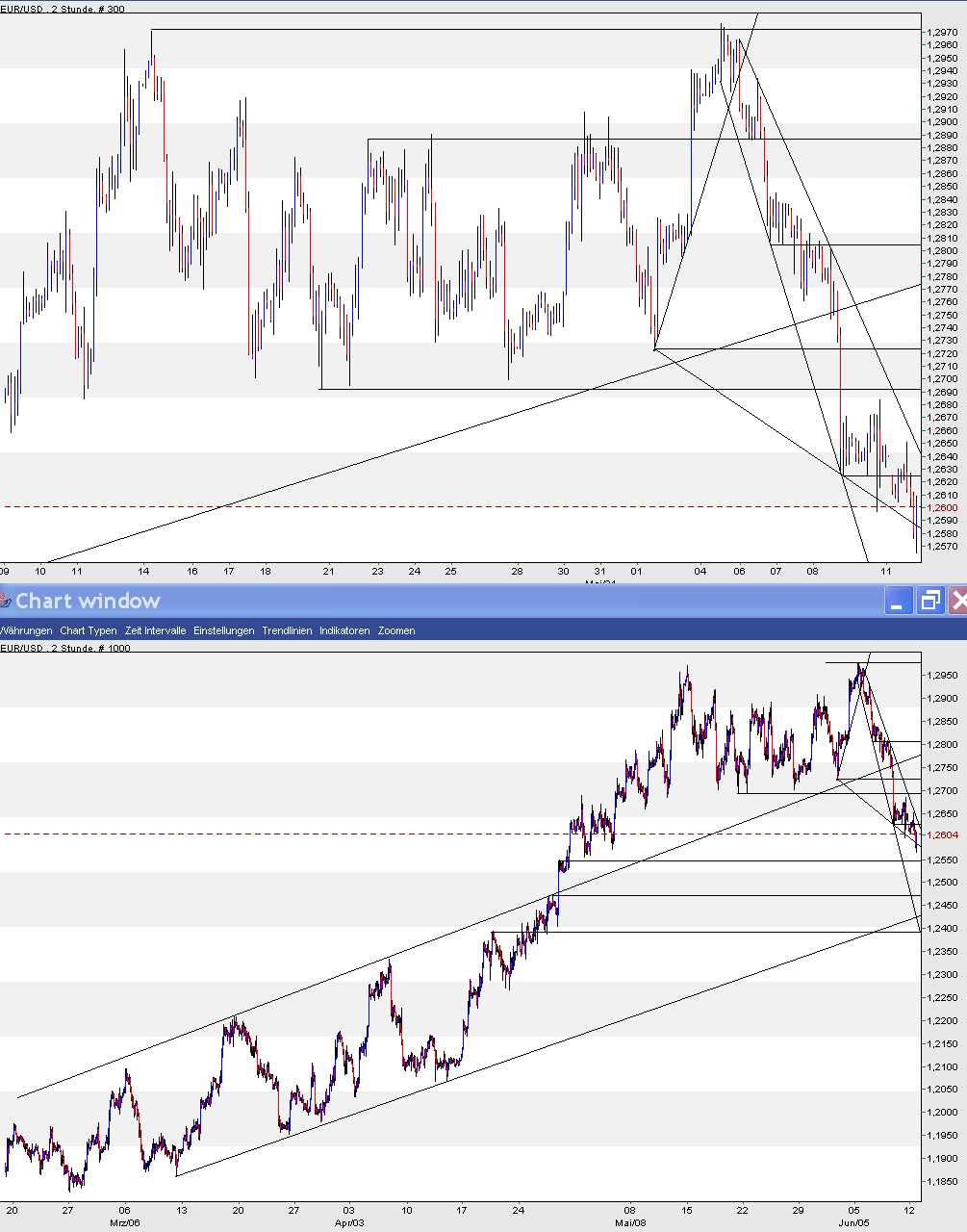Open the Einstellungen menu
The image size is (967, 1232).
223,630
